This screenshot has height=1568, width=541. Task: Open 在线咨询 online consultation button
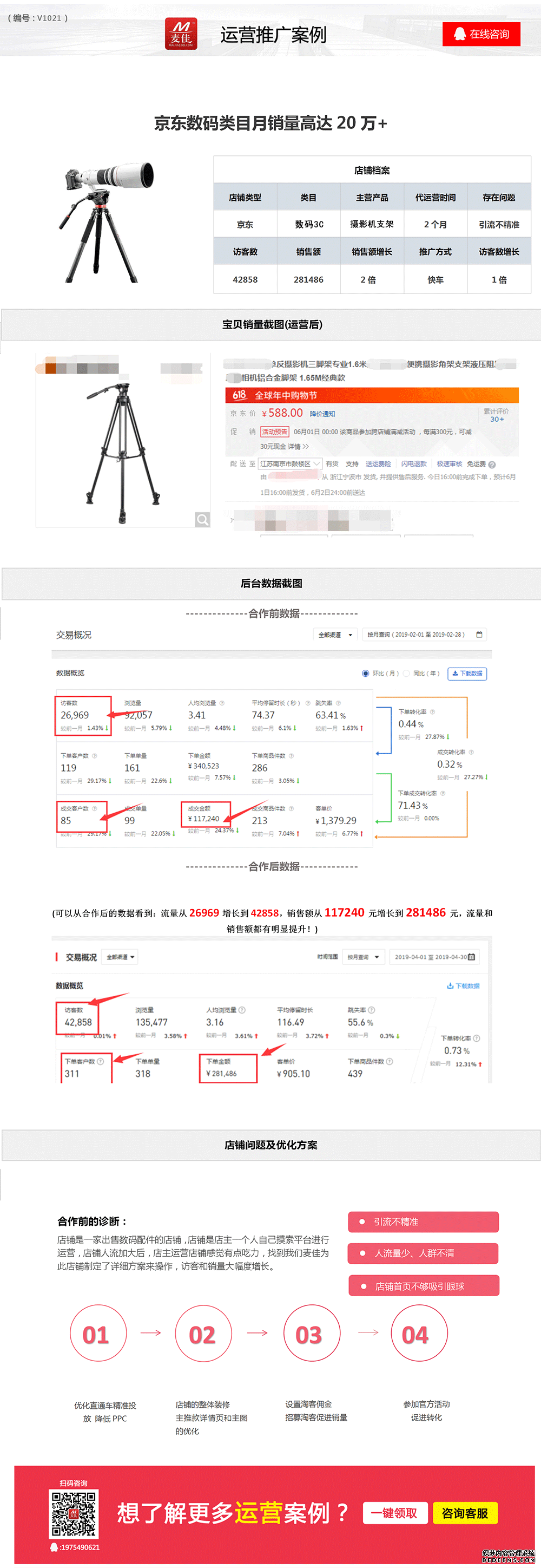pyautogui.click(x=481, y=34)
